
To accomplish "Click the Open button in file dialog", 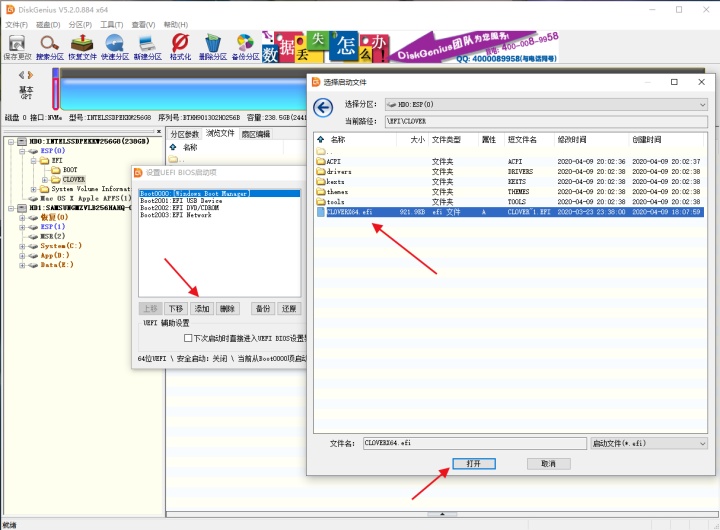I will (x=474, y=464).
